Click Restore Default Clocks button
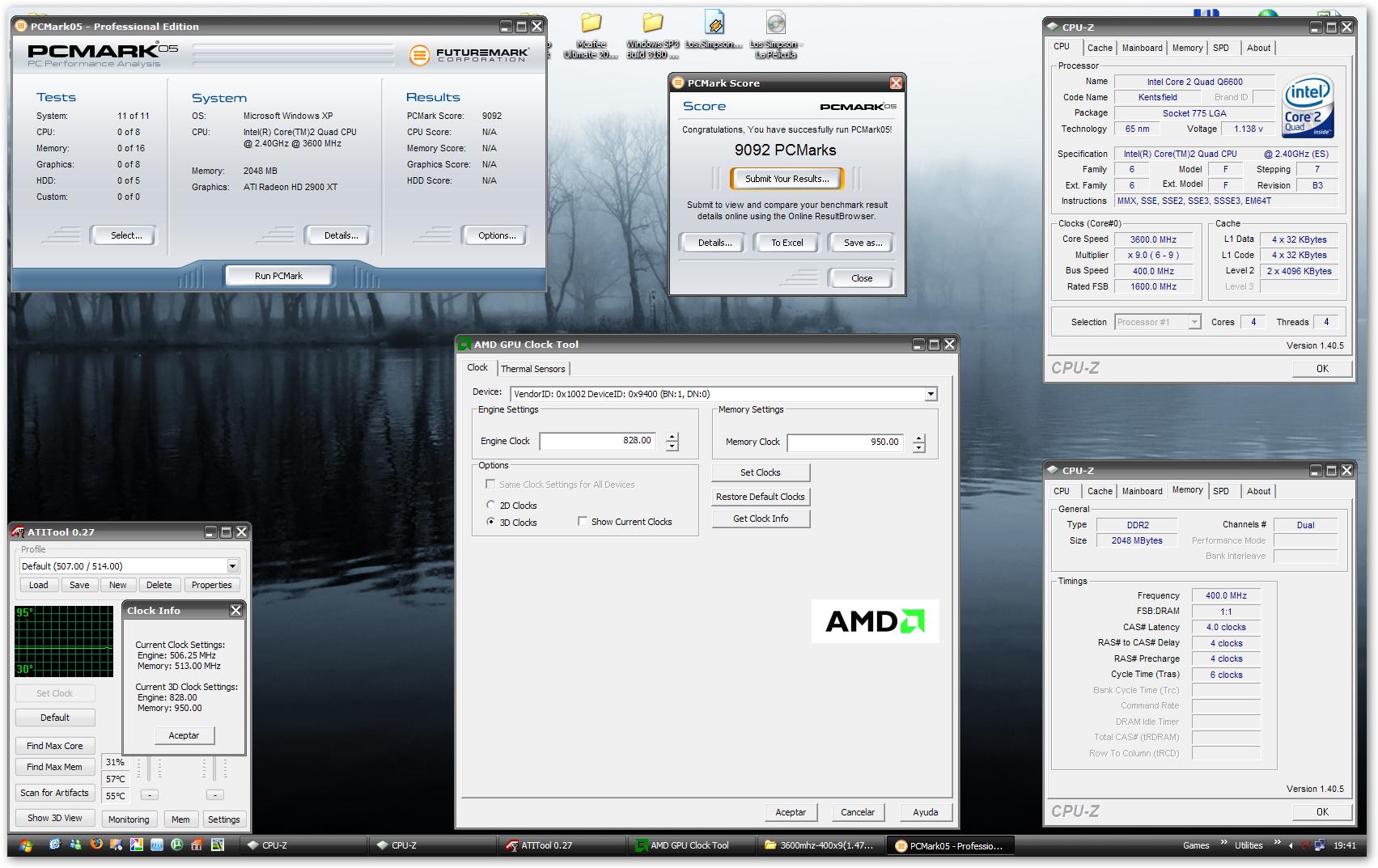 [761, 497]
